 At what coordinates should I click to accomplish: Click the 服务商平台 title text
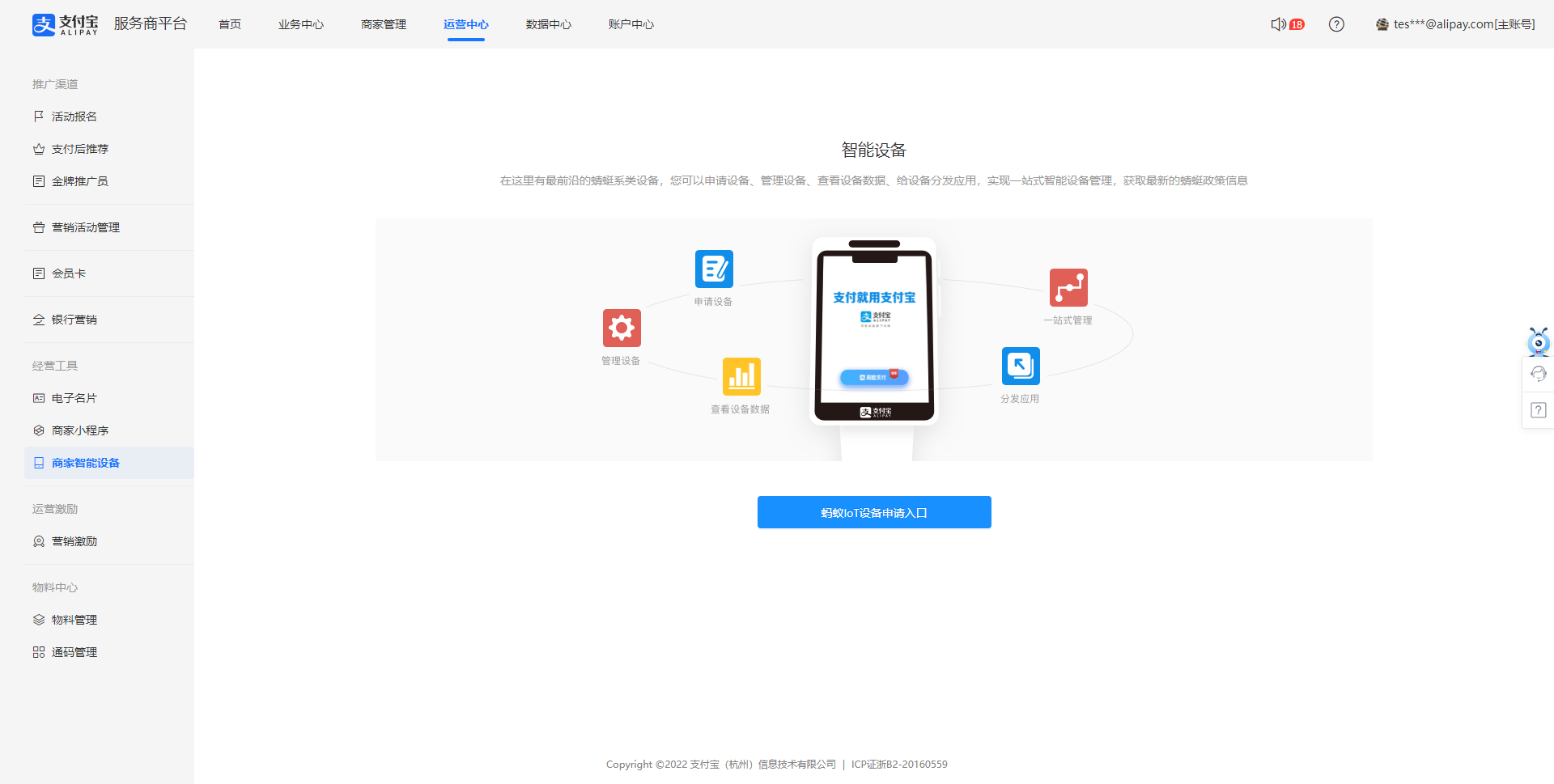(151, 23)
